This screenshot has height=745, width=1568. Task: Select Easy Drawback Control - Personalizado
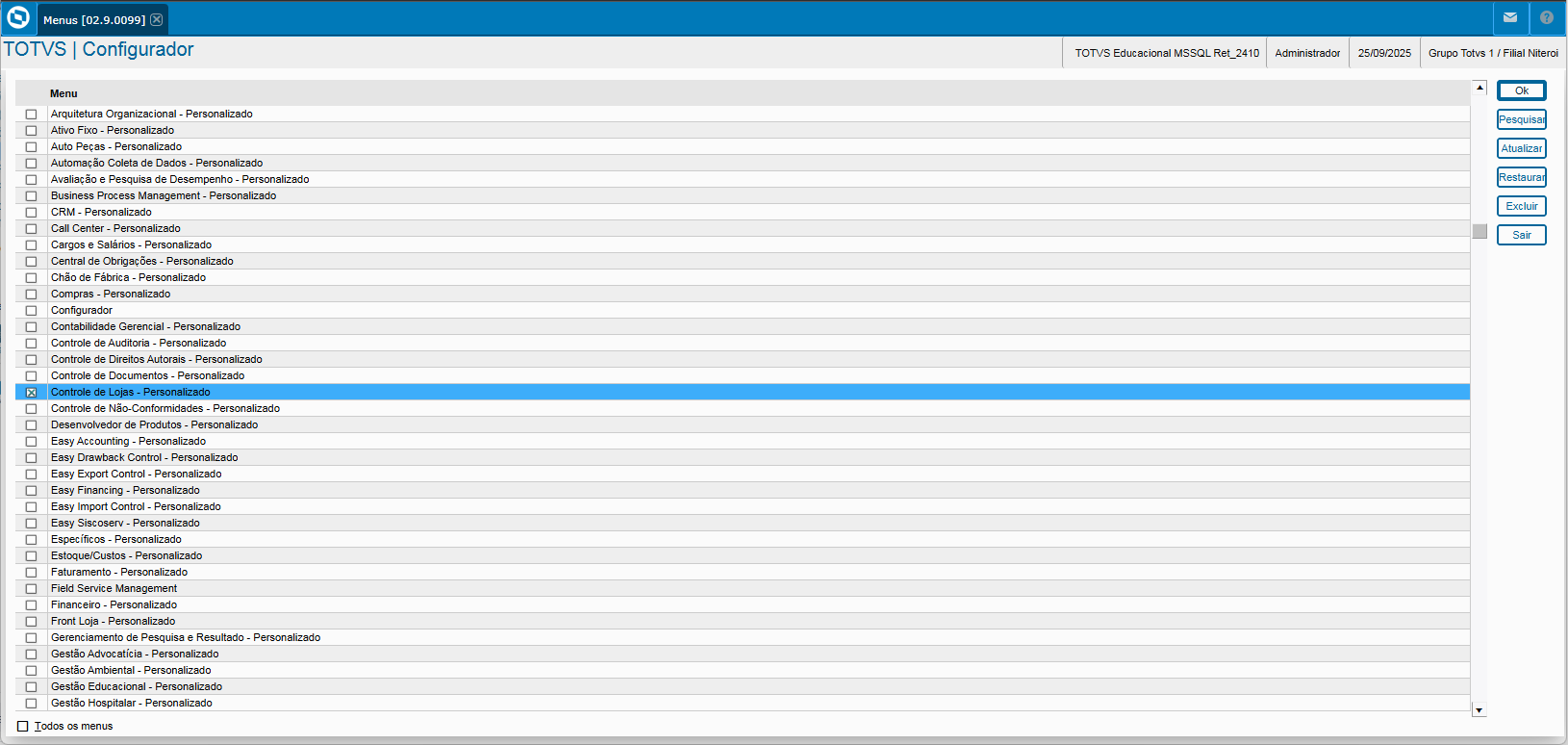743,457
